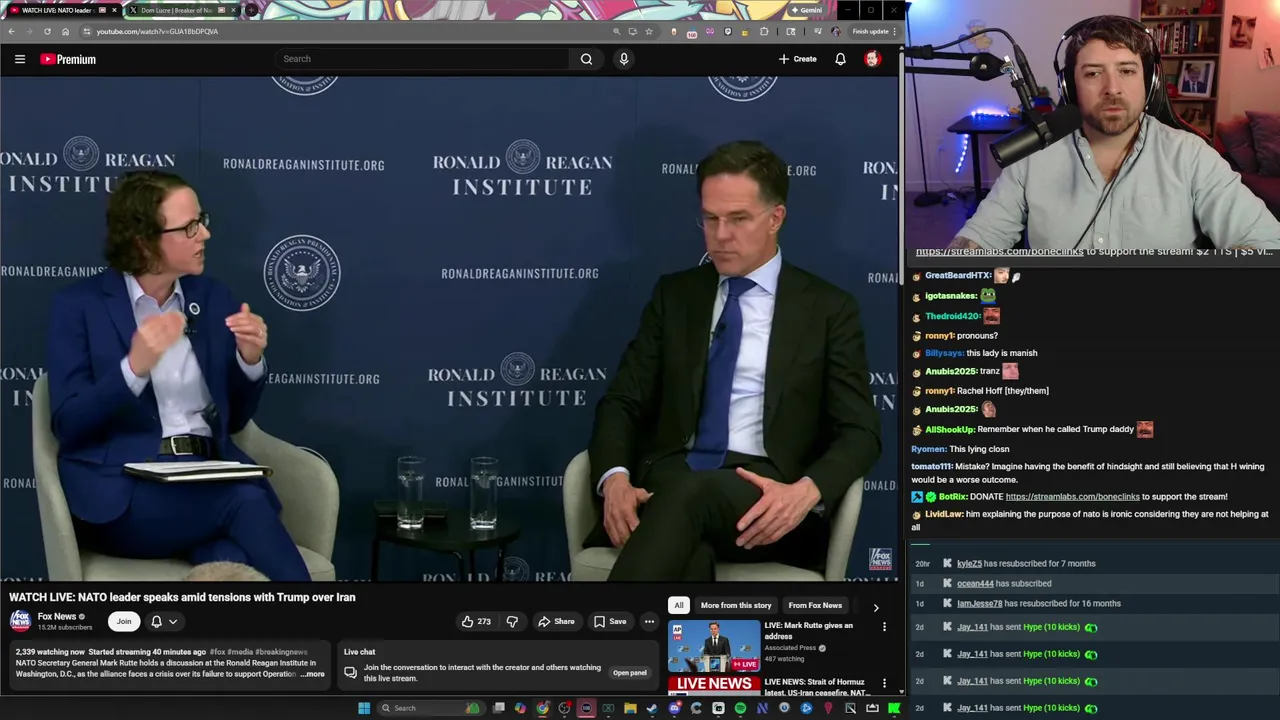
Task: Open more actions ellipsis under video
Action: pos(649,622)
